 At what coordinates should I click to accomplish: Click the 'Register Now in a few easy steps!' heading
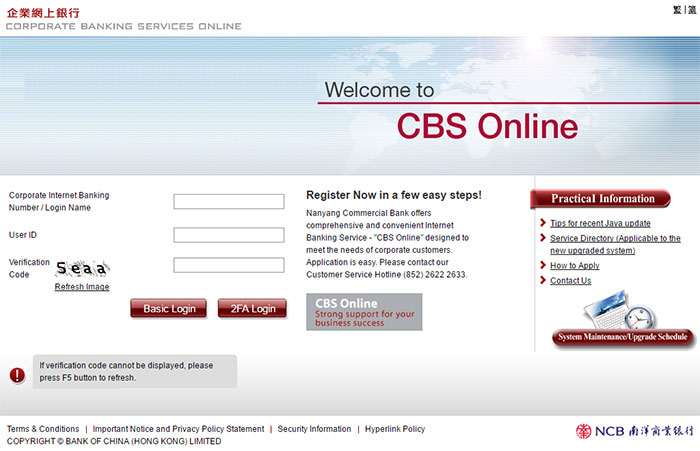click(x=394, y=195)
